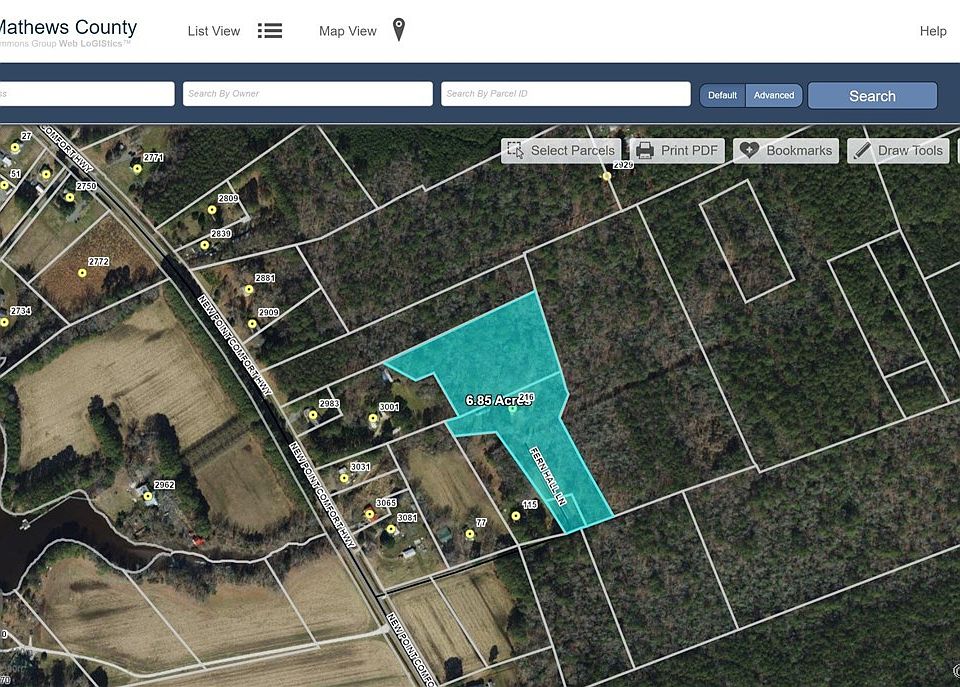Click address point marker 3065

370,514
